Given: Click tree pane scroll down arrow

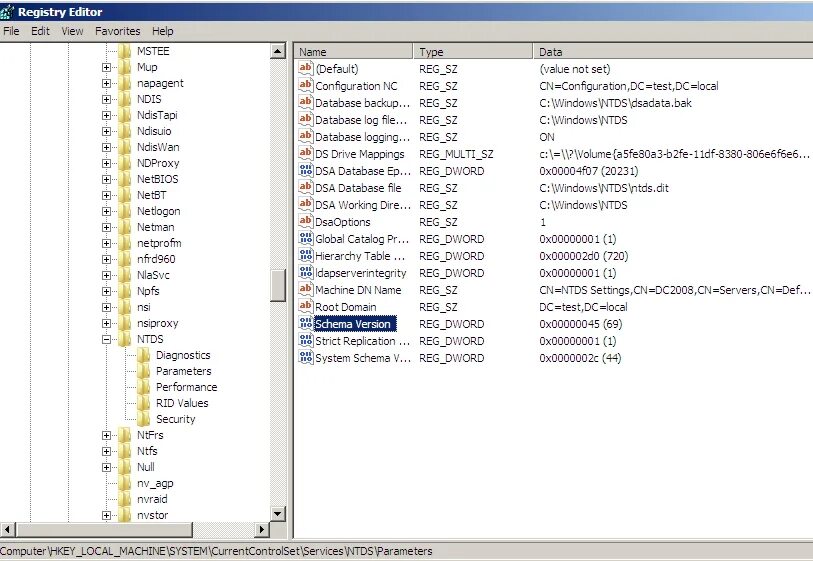Looking at the screenshot, I should (x=278, y=514).
